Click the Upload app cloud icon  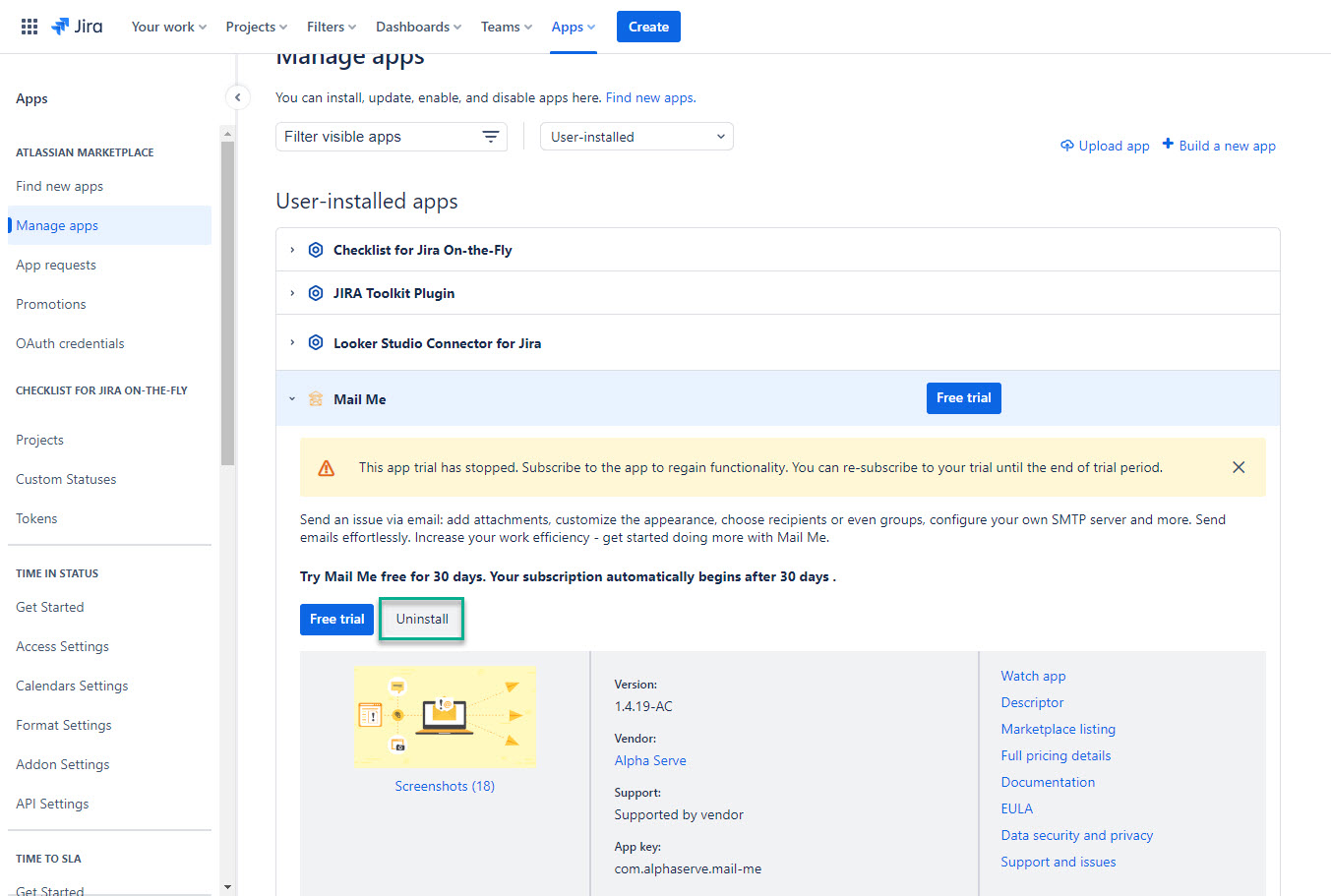[1066, 146]
